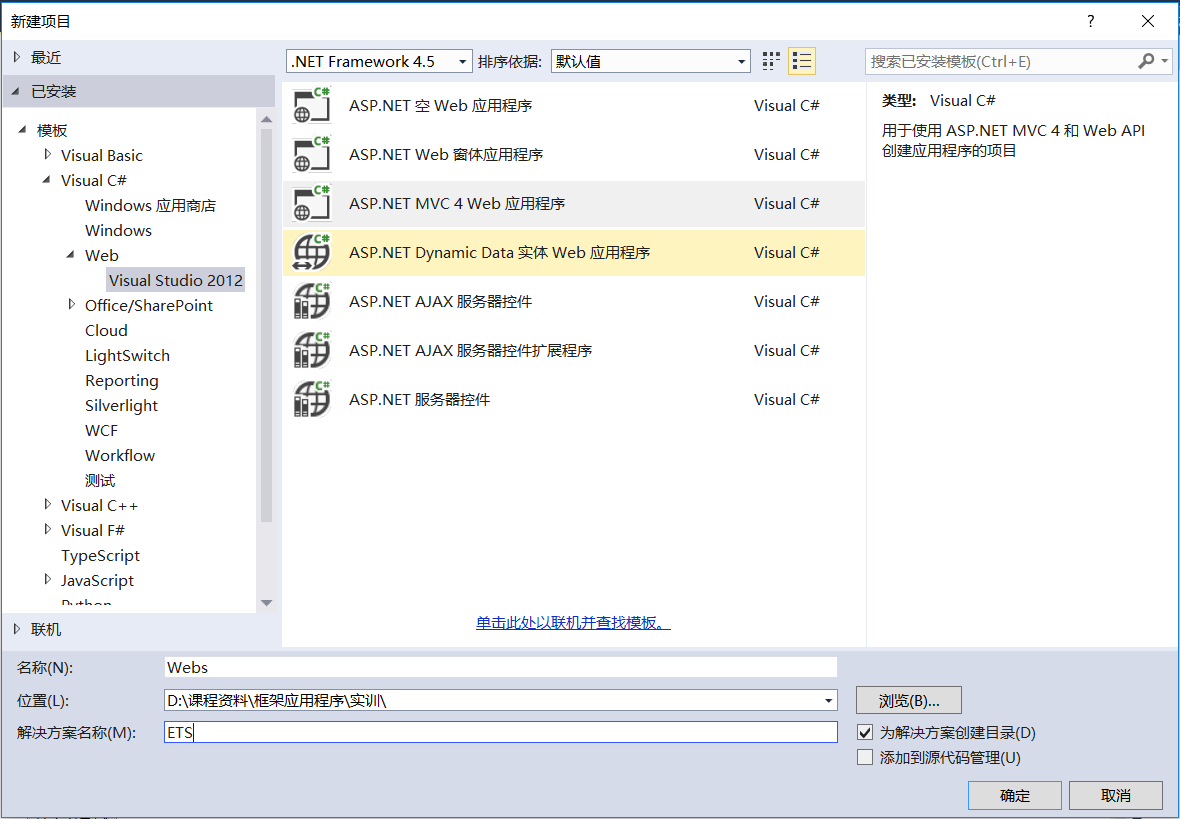
Task: Expand the Office/SharePoint node
Action: 71,304
